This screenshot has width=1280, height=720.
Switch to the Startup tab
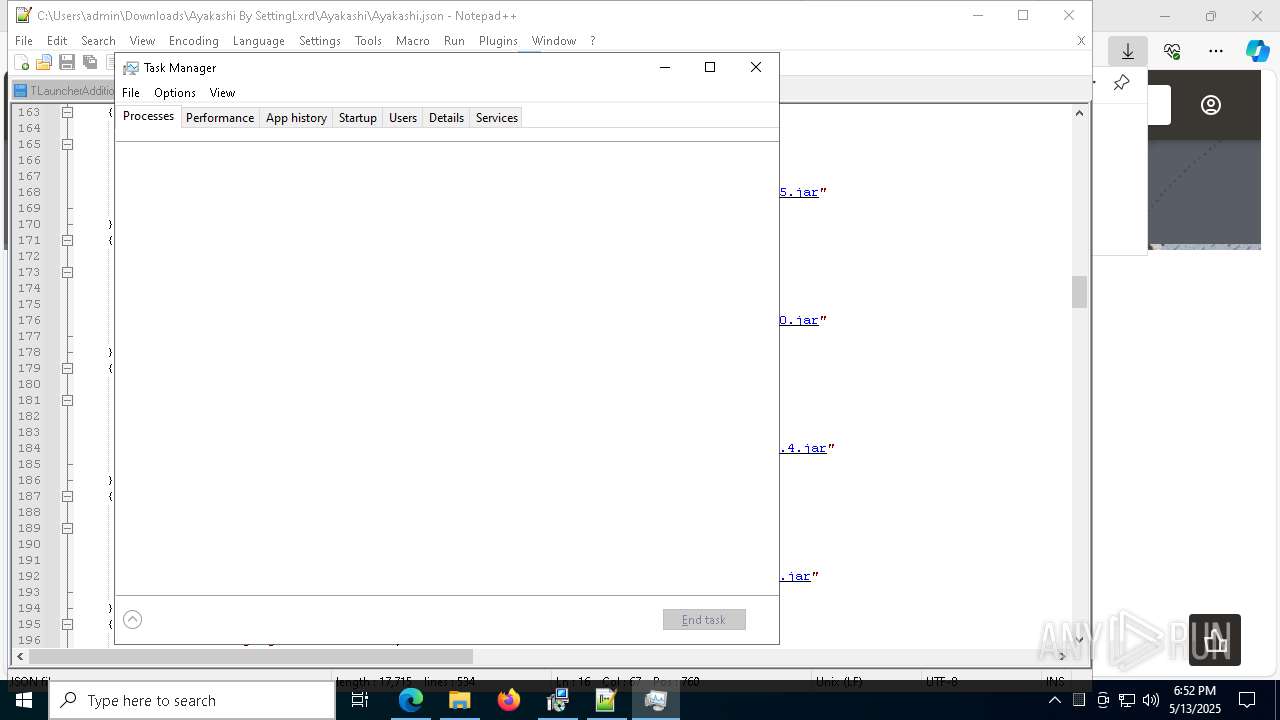pos(357,118)
